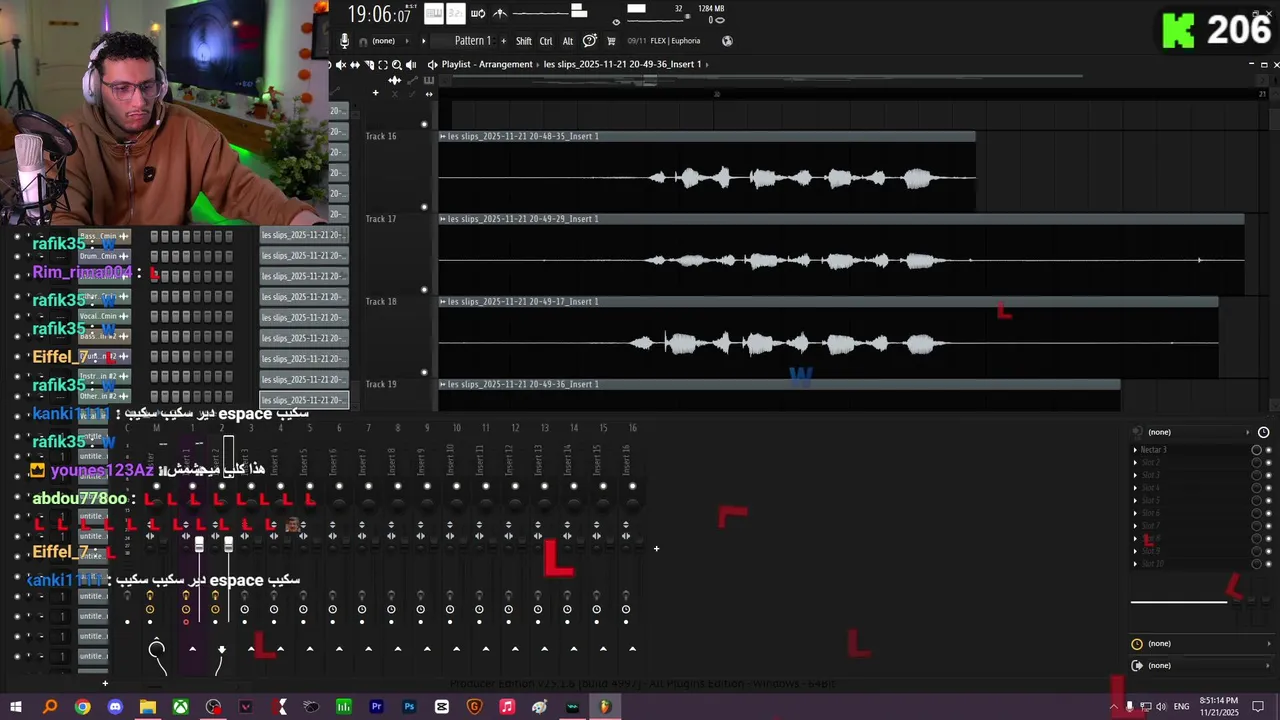This screenshot has height=720, width=1280.
Task: Click the highlighted clip in the picker list
Action: click(304, 400)
